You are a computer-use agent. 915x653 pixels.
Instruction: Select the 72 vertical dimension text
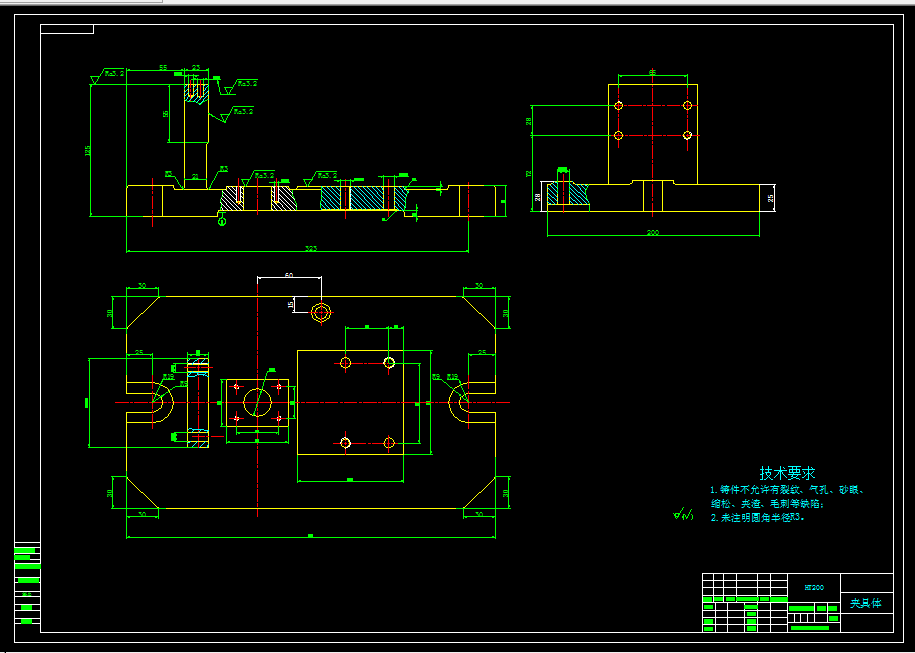[x=529, y=173]
